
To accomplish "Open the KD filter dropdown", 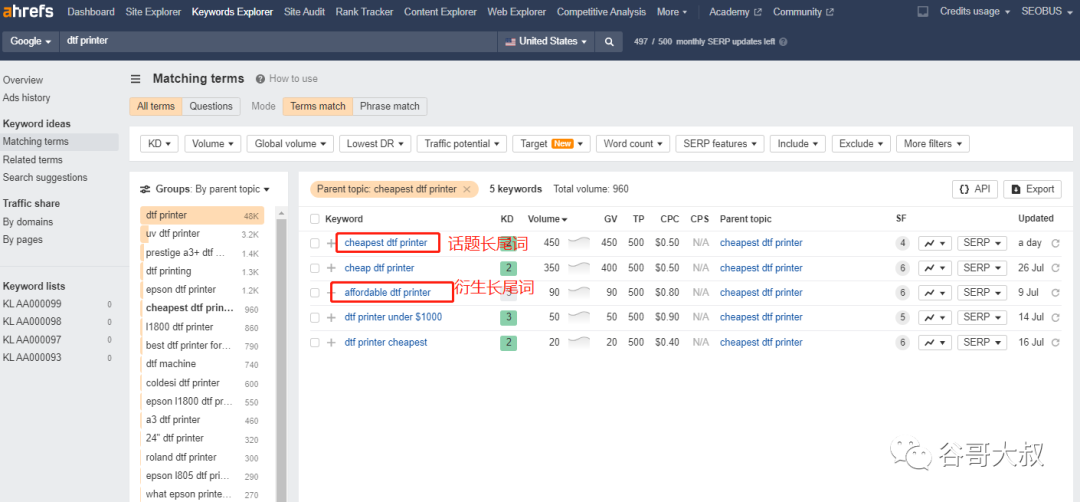I will tap(159, 144).
